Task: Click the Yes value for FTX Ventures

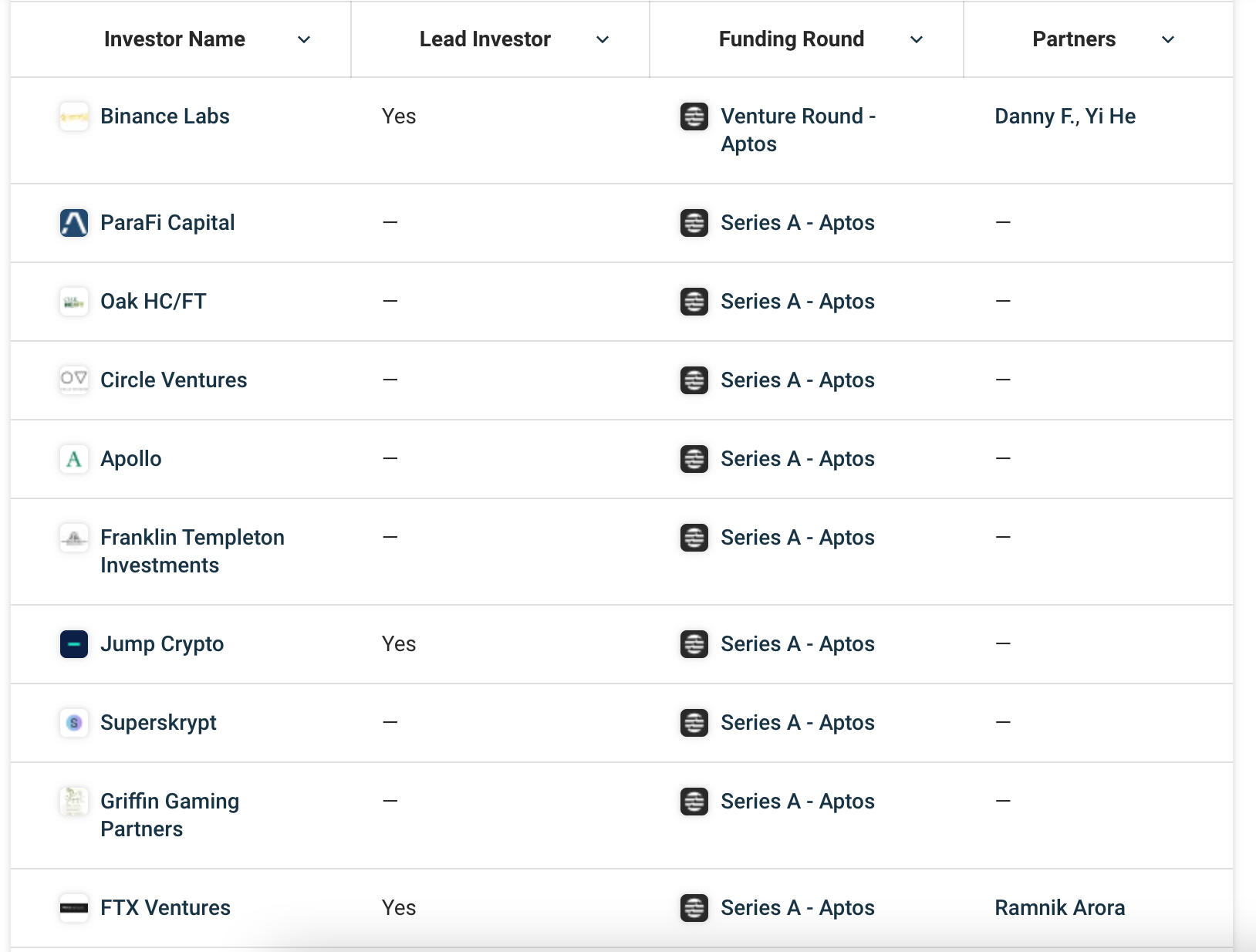Action: (x=399, y=908)
